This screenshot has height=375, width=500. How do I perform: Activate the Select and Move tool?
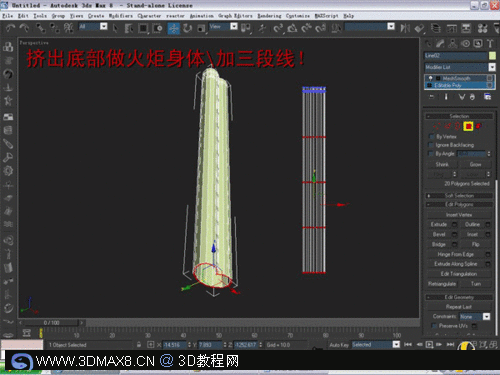click(174, 29)
